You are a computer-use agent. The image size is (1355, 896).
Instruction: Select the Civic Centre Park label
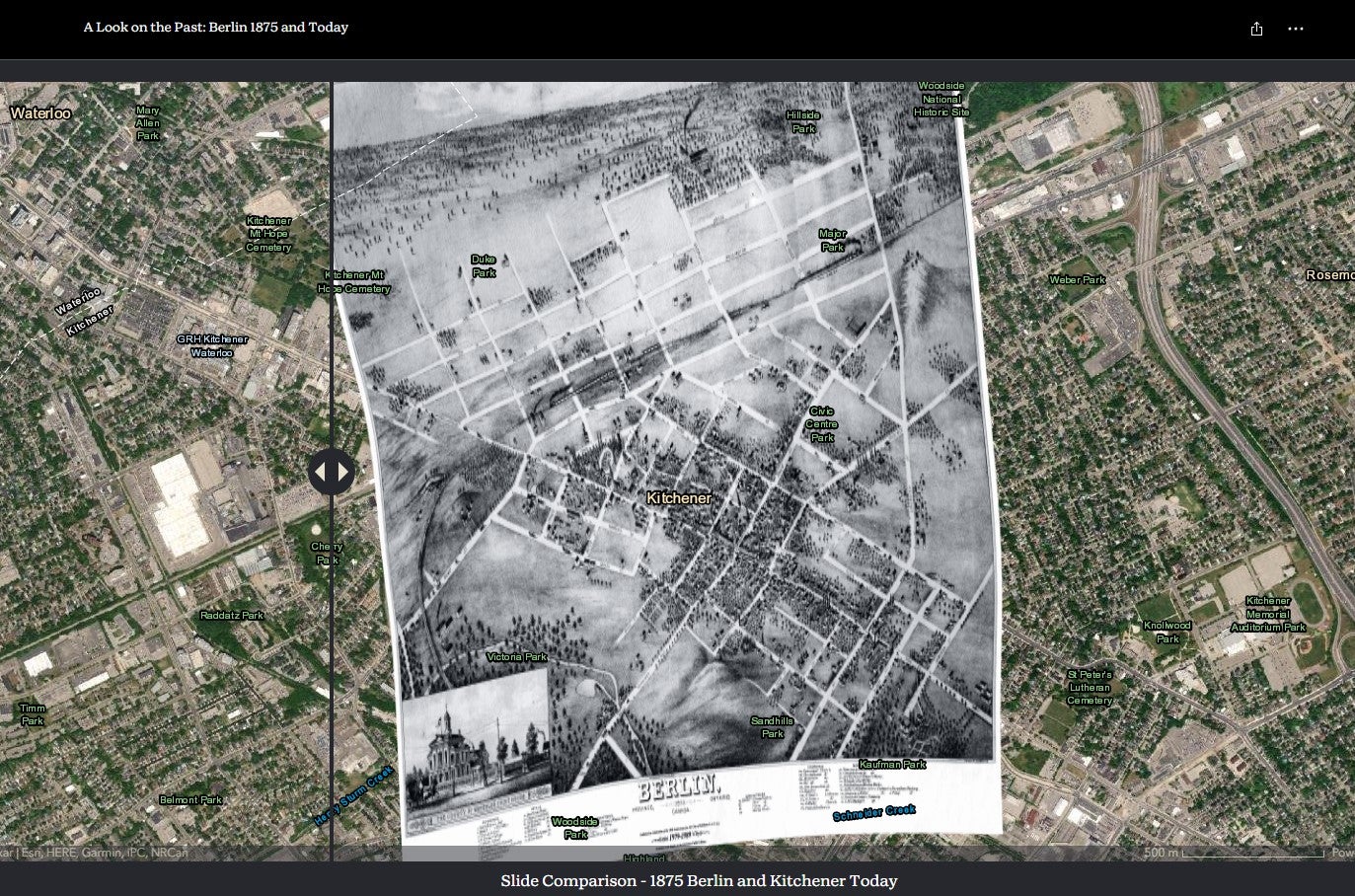[821, 424]
